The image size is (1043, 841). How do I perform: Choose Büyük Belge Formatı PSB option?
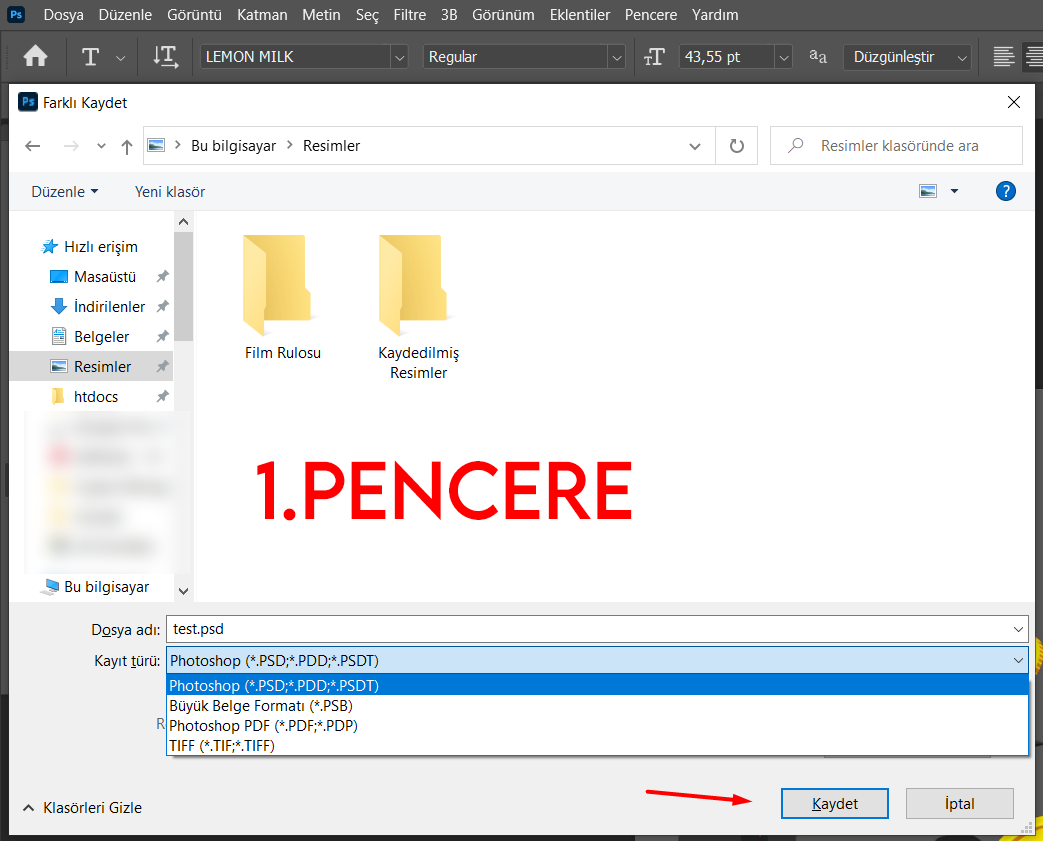[x=597, y=705]
